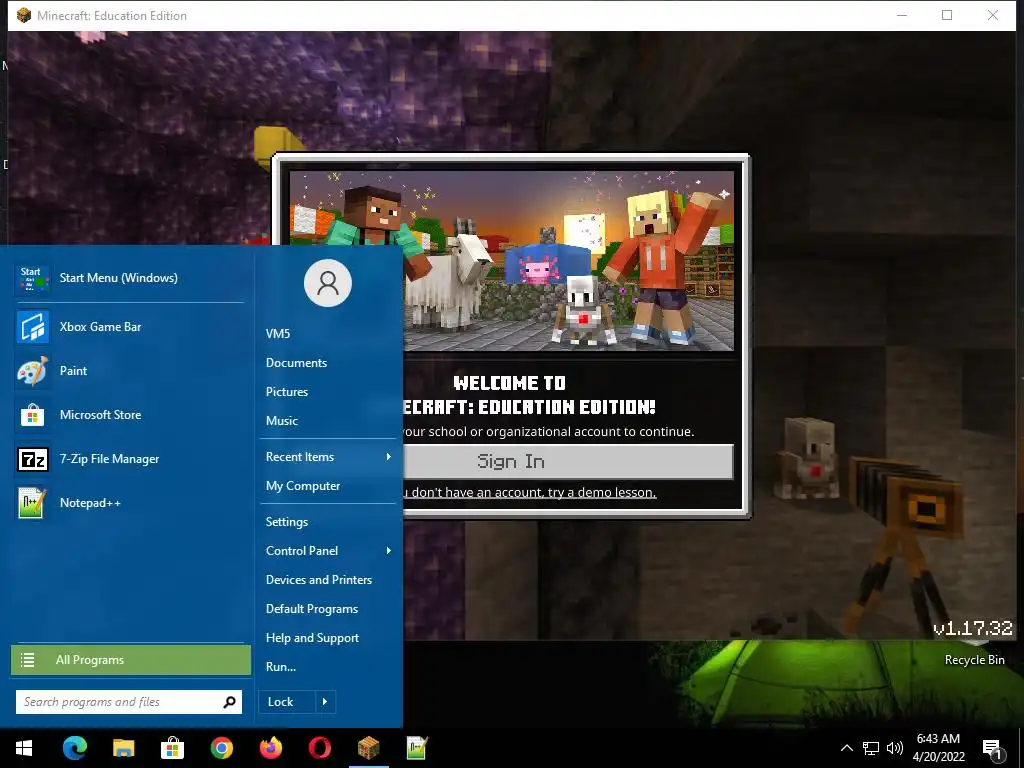Open 7-Zip File Manager
This screenshot has height=768, width=1024.
(129, 459)
